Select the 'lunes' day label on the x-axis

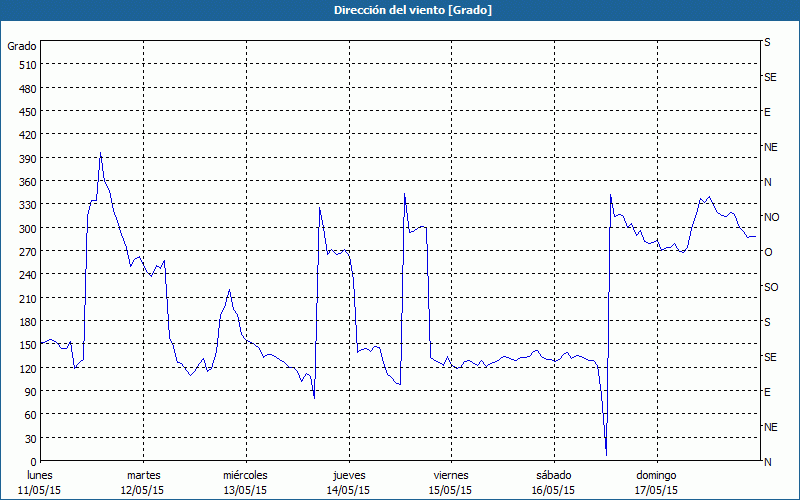(x=41, y=475)
